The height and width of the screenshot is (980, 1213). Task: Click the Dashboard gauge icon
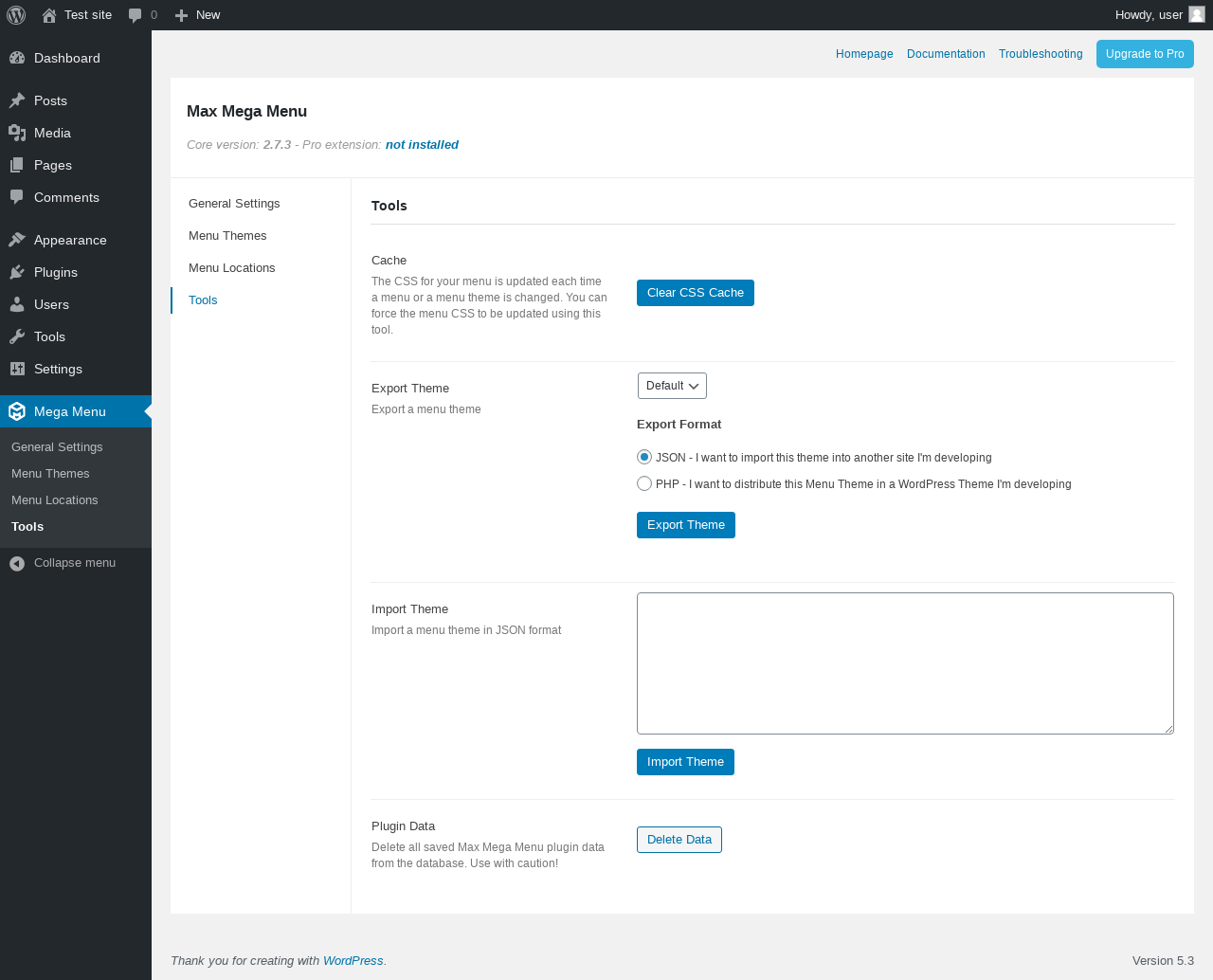coord(17,58)
